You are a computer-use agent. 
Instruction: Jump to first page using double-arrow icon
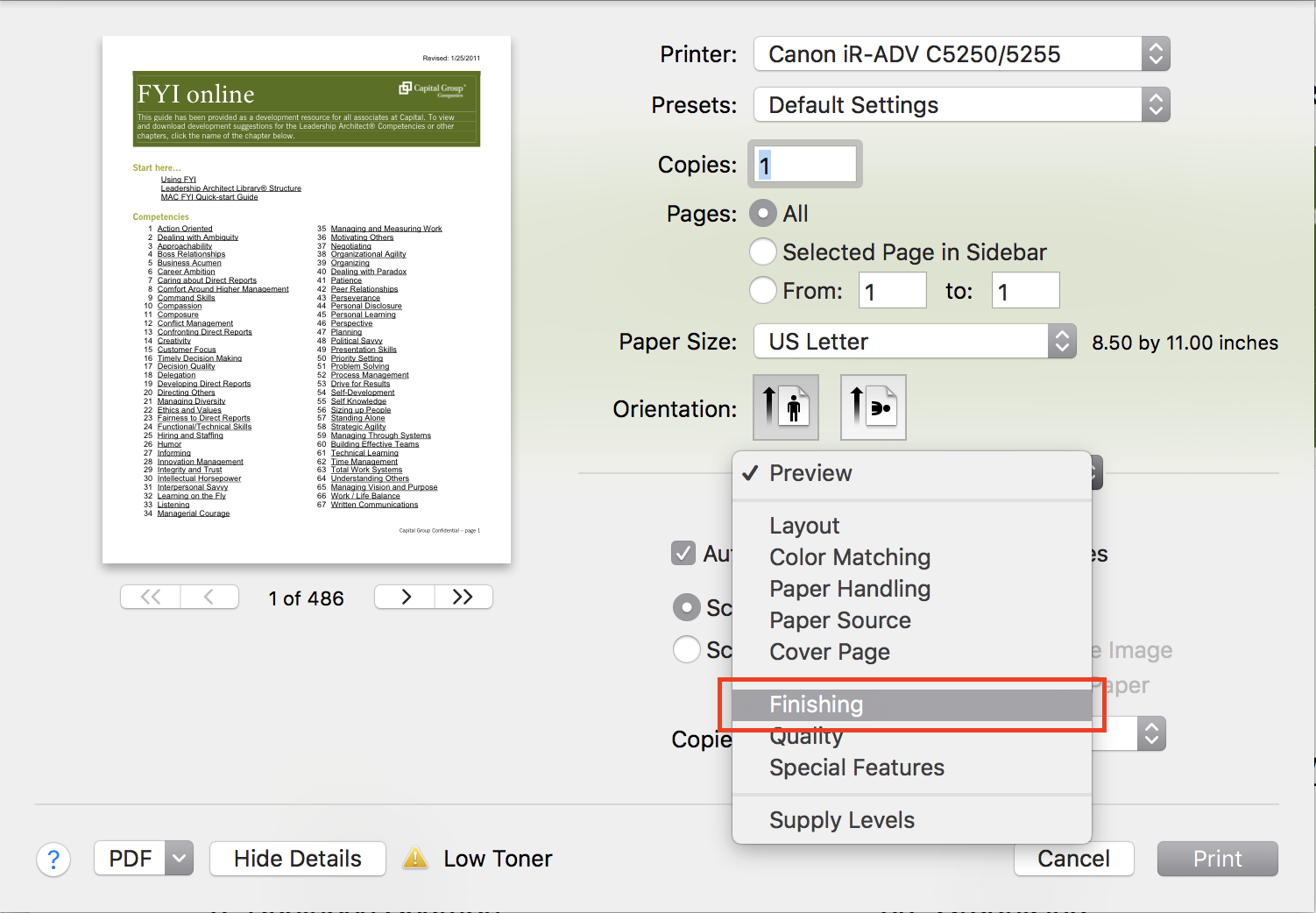150,597
